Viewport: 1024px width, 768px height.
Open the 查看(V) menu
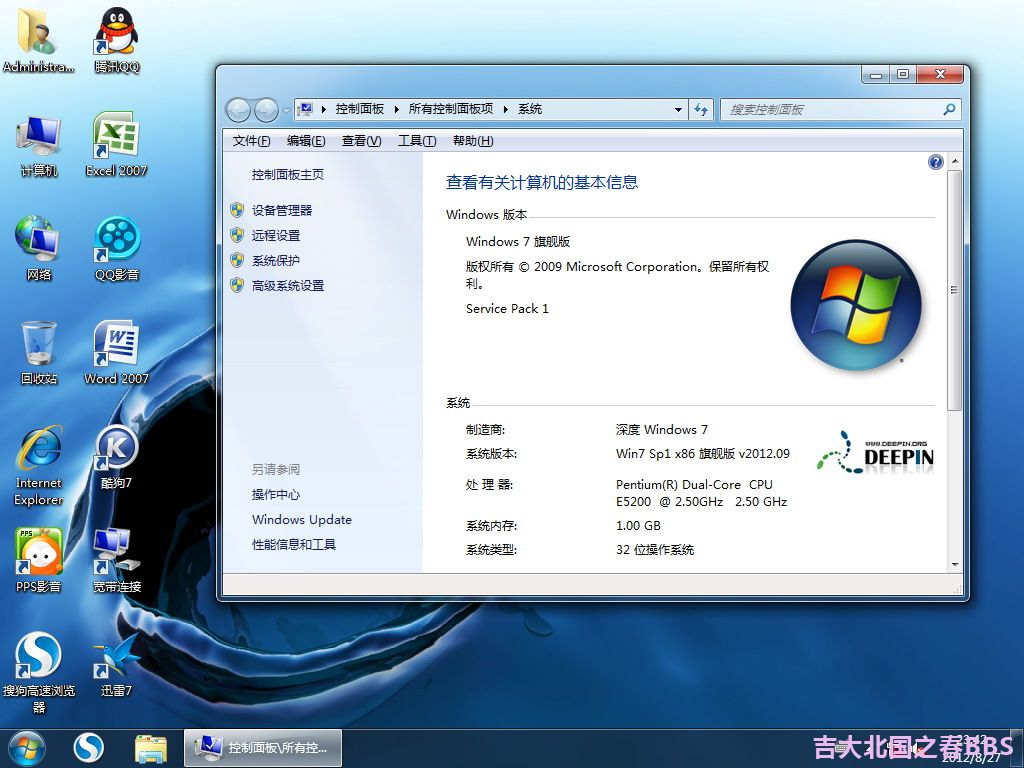coord(361,140)
